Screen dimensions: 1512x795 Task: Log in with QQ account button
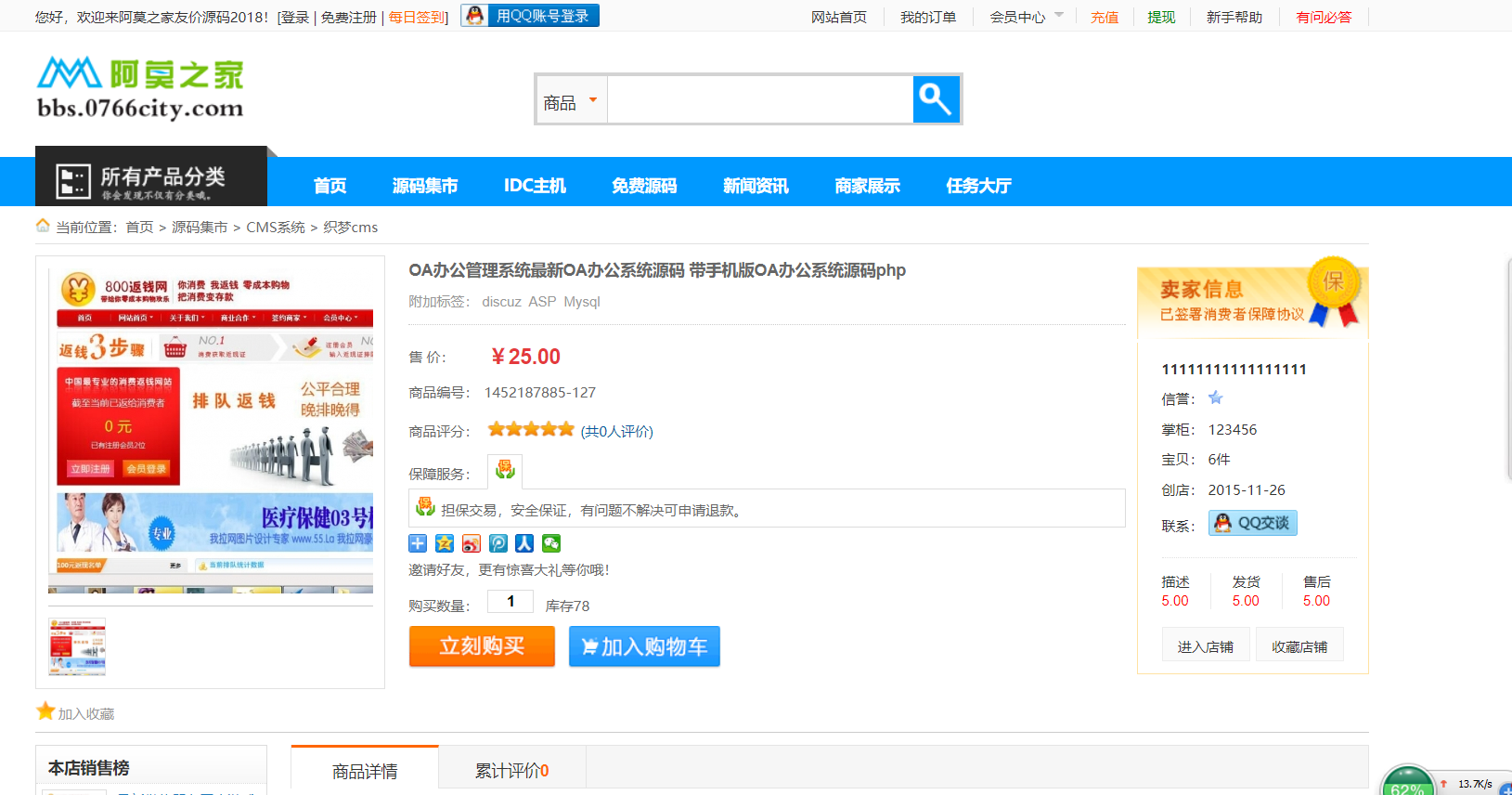click(530, 16)
